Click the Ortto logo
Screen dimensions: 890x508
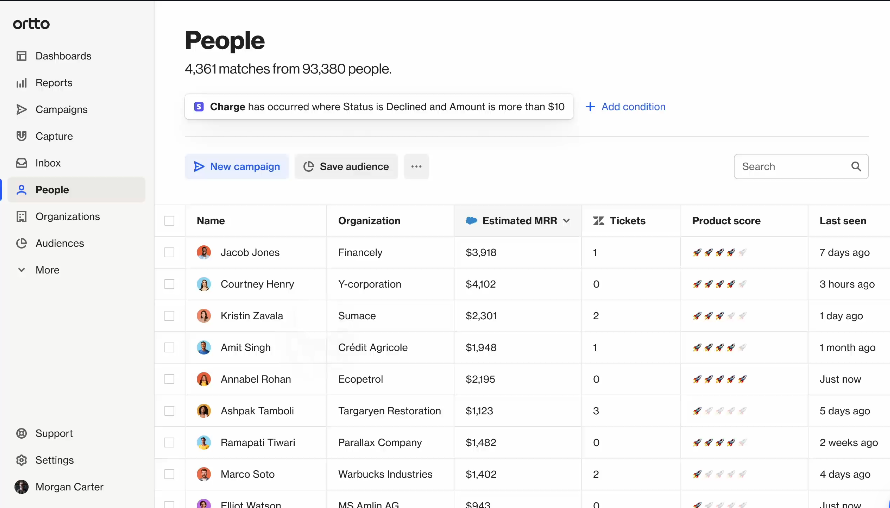[31, 24]
